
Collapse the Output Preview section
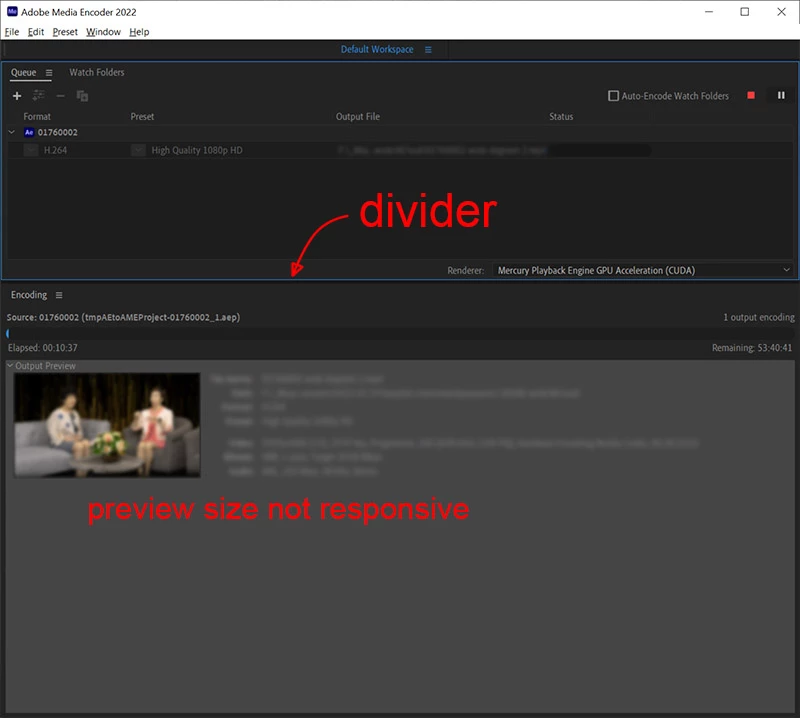pyautogui.click(x=10, y=365)
